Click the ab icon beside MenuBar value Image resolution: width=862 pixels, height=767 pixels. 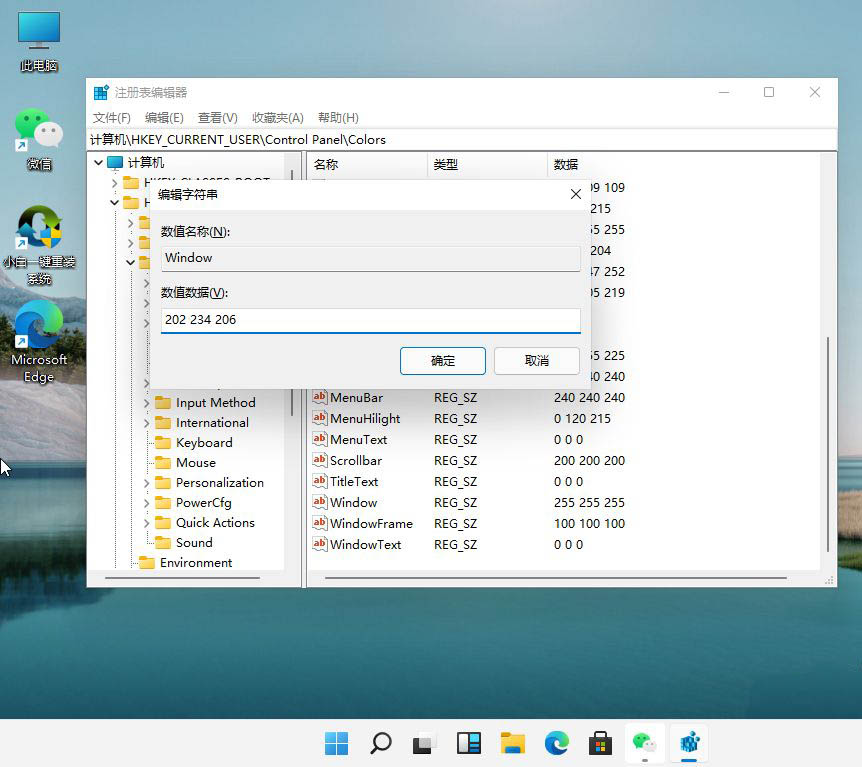(320, 397)
